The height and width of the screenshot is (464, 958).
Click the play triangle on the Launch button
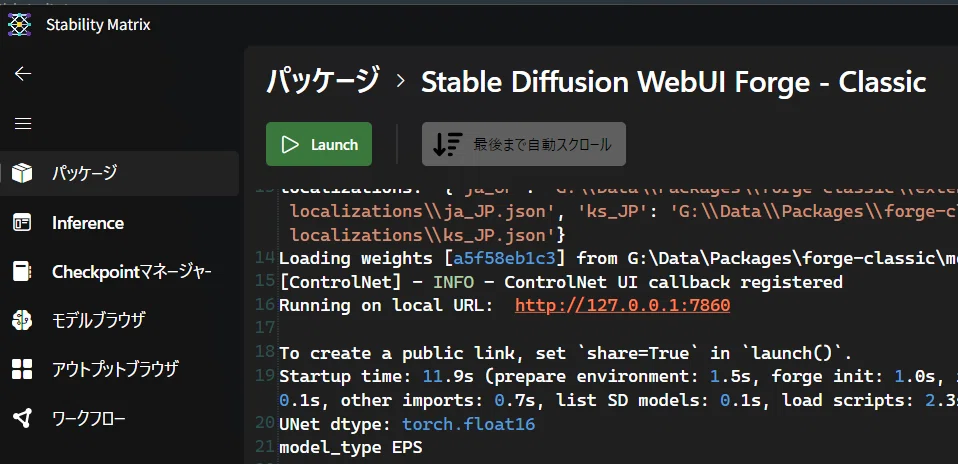pyautogui.click(x=290, y=145)
